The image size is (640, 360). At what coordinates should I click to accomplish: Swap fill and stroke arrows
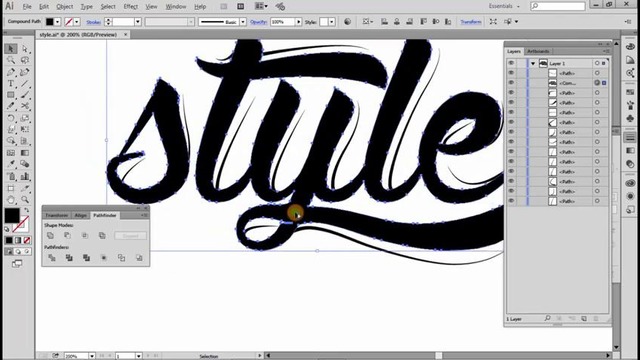click(27, 210)
